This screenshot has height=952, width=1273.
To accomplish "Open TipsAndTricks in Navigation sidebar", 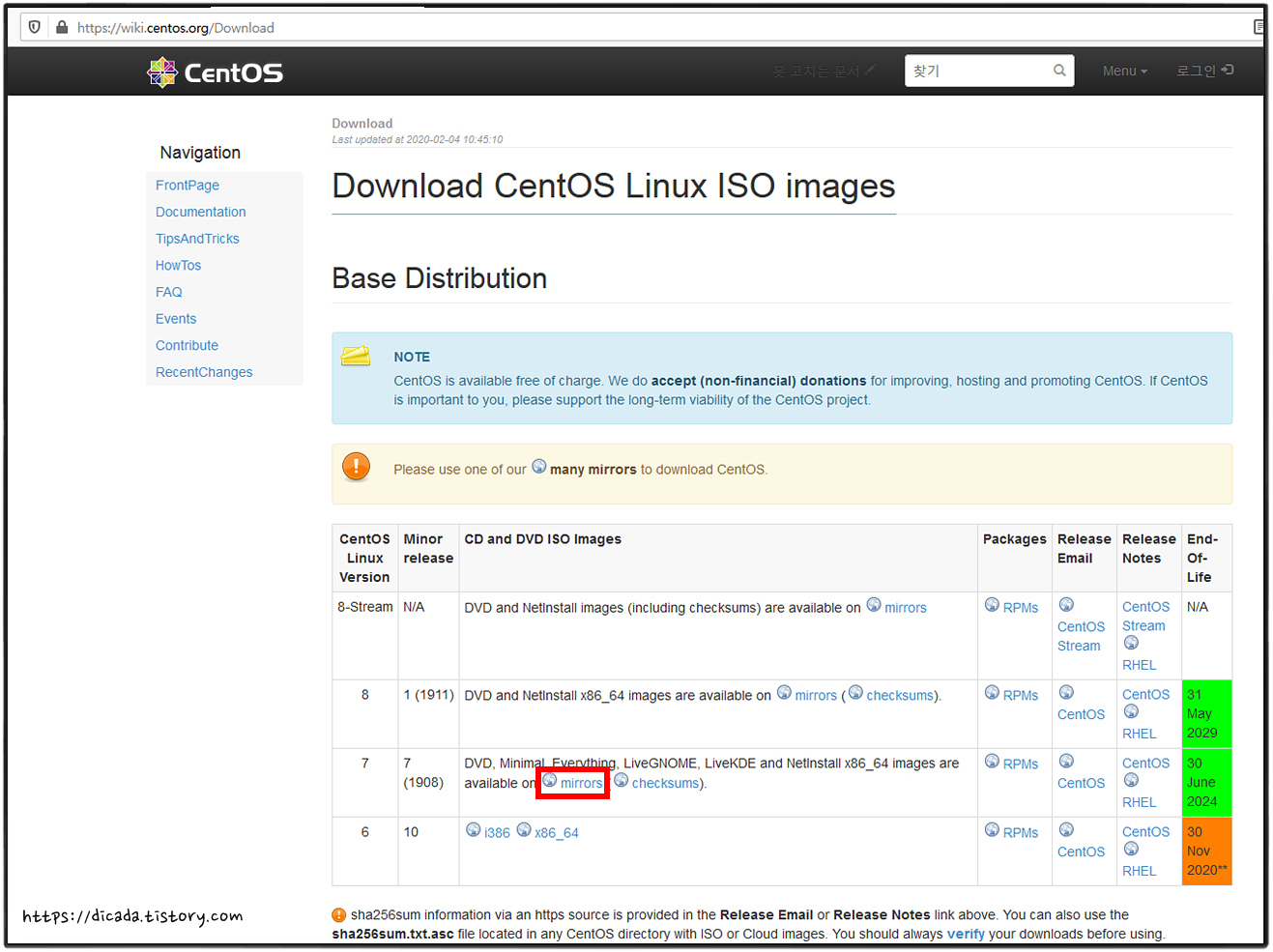I will (197, 239).
